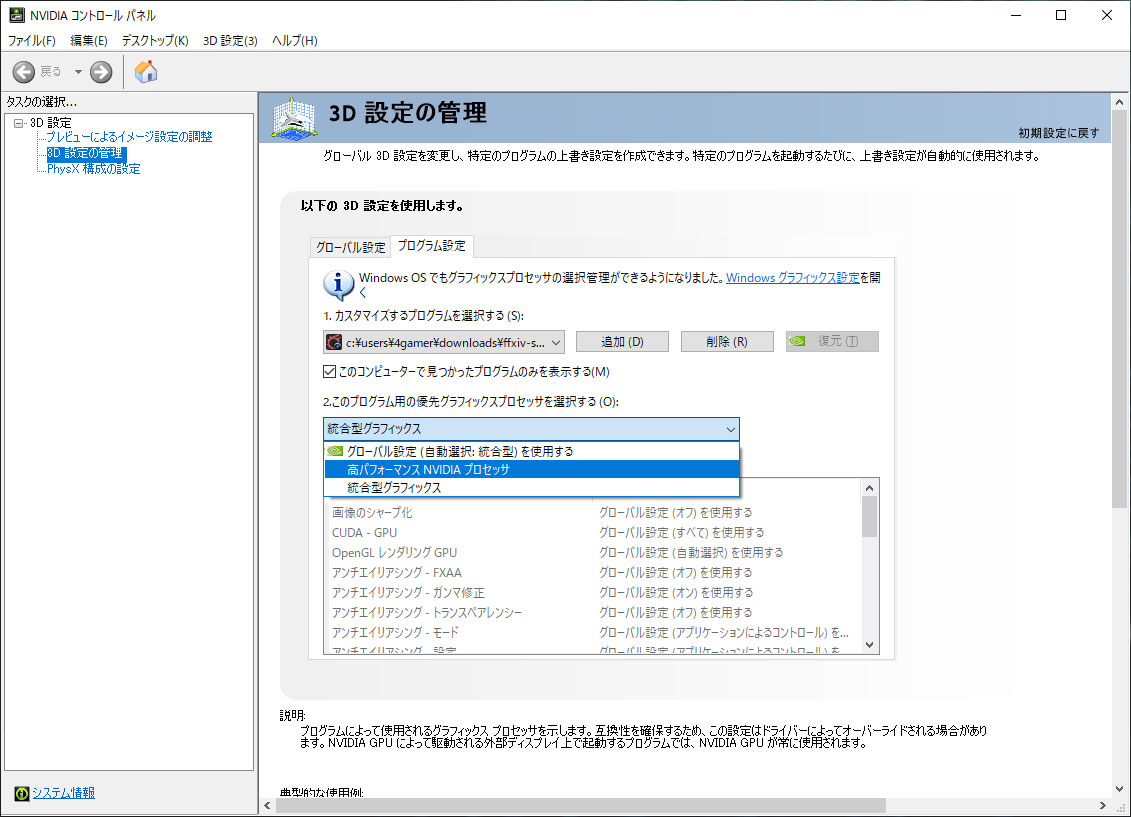Choose 高パフォーマンス NVIDIA プロセッサ option

click(x=532, y=469)
